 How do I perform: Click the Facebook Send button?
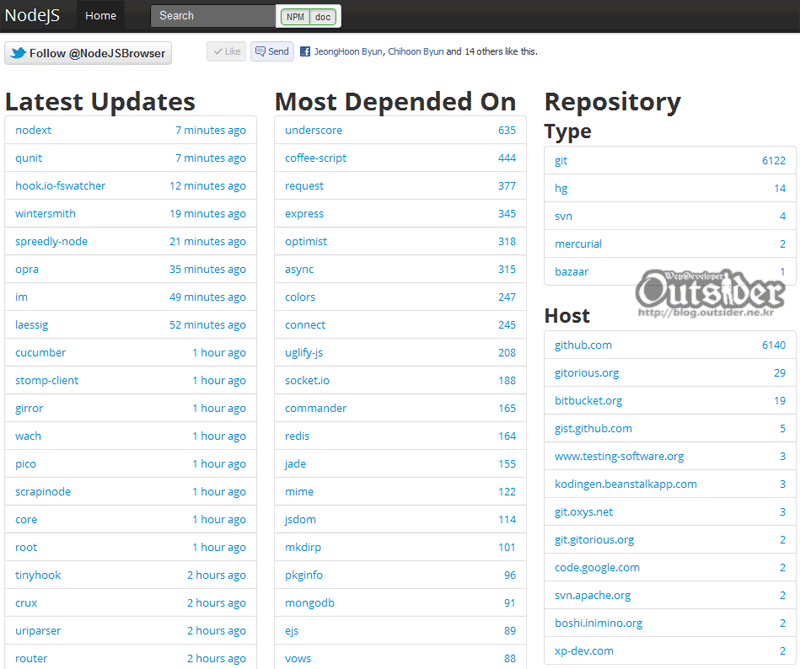[272, 52]
